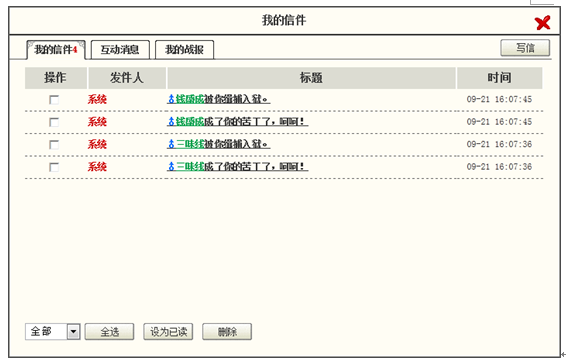Click the 全选 button
This screenshot has width=566, height=361.
click(109, 331)
